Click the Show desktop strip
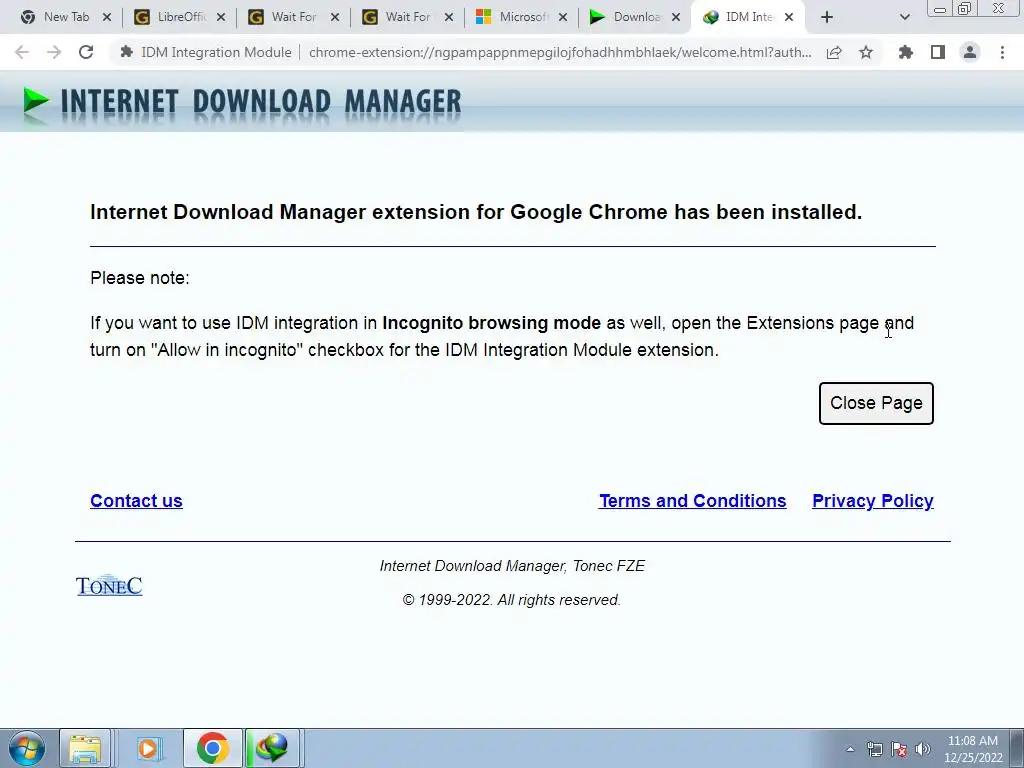Screen dimensions: 1024x768 pyautogui.click(x=1017, y=748)
